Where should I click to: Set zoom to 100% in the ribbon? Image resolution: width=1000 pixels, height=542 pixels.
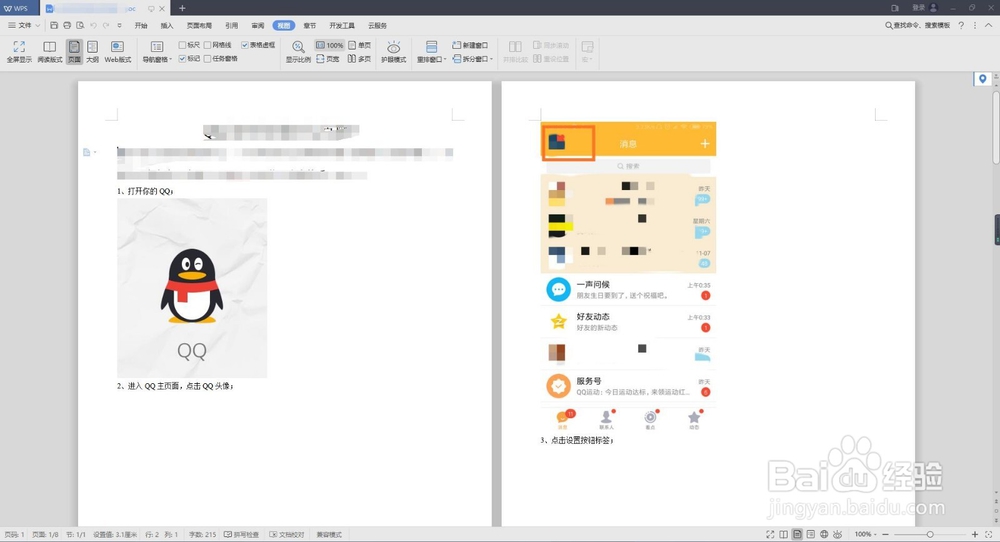tap(330, 45)
